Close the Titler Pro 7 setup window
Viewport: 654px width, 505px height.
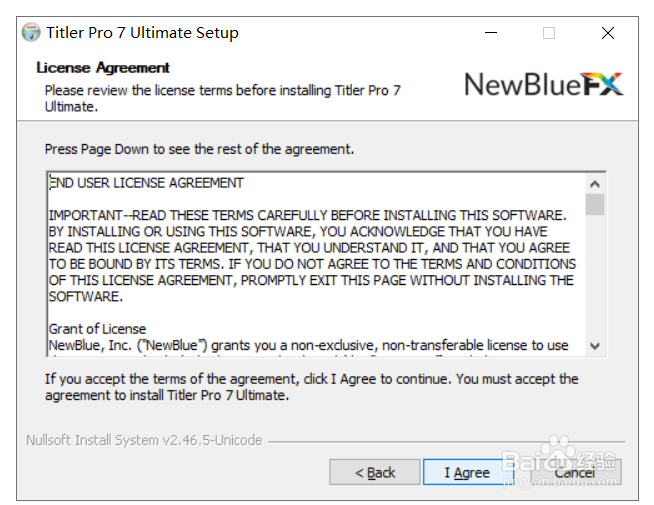click(x=608, y=33)
